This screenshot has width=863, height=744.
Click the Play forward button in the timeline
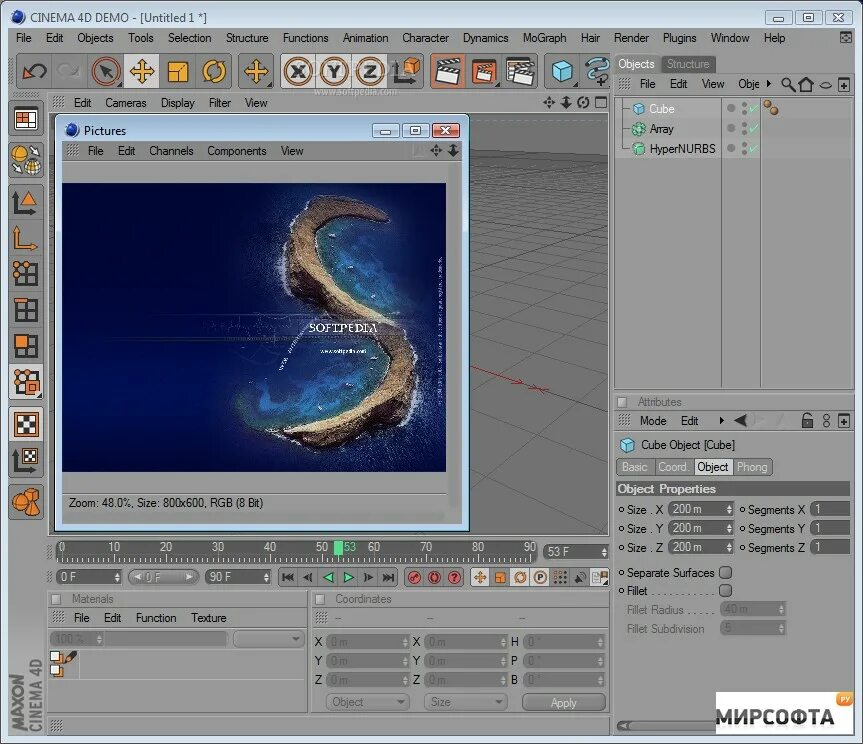[x=348, y=577]
